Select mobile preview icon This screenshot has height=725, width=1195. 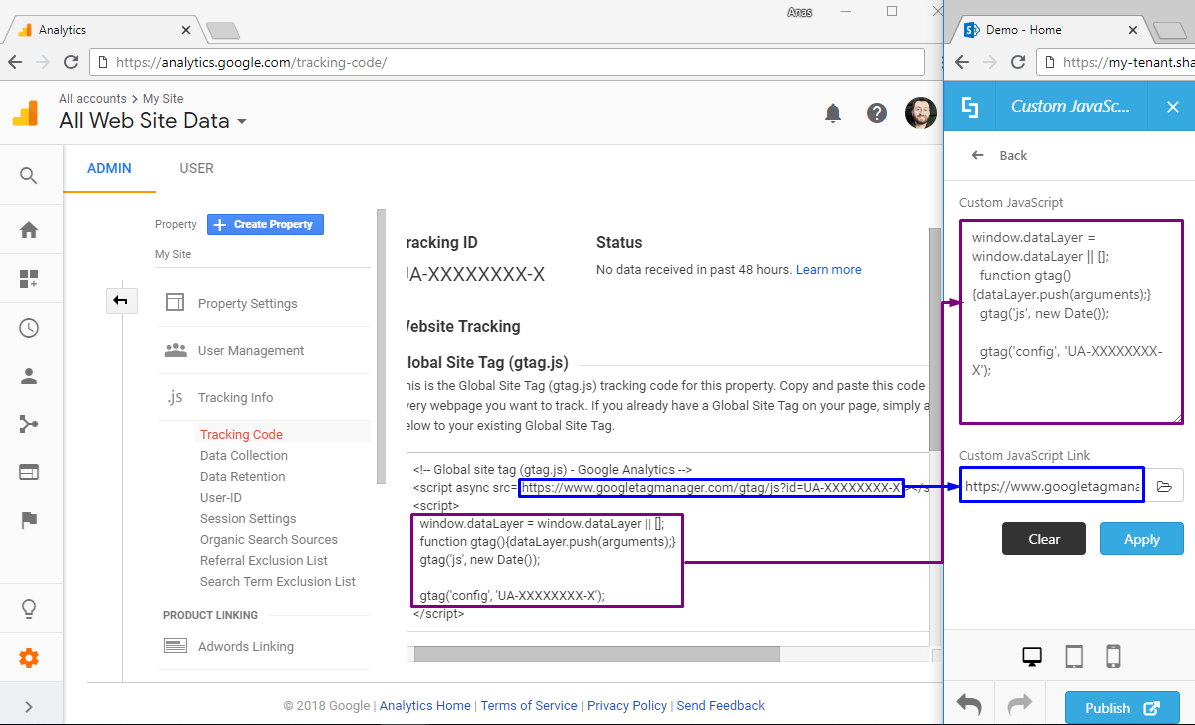click(1113, 656)
